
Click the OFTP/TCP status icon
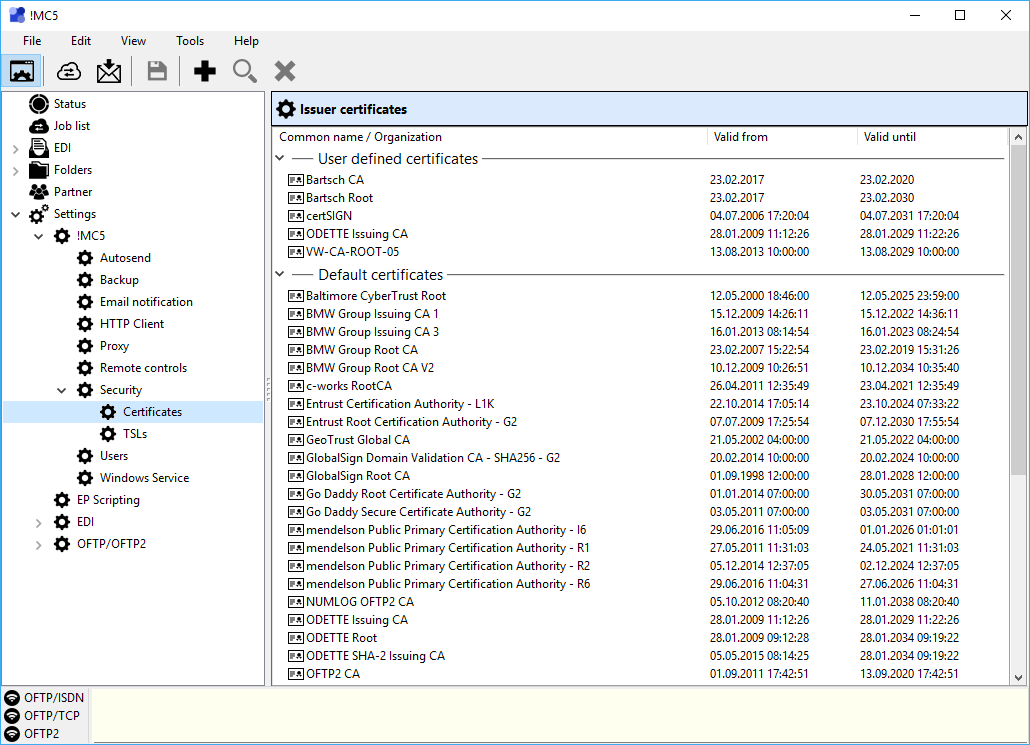tap(12, 715)
